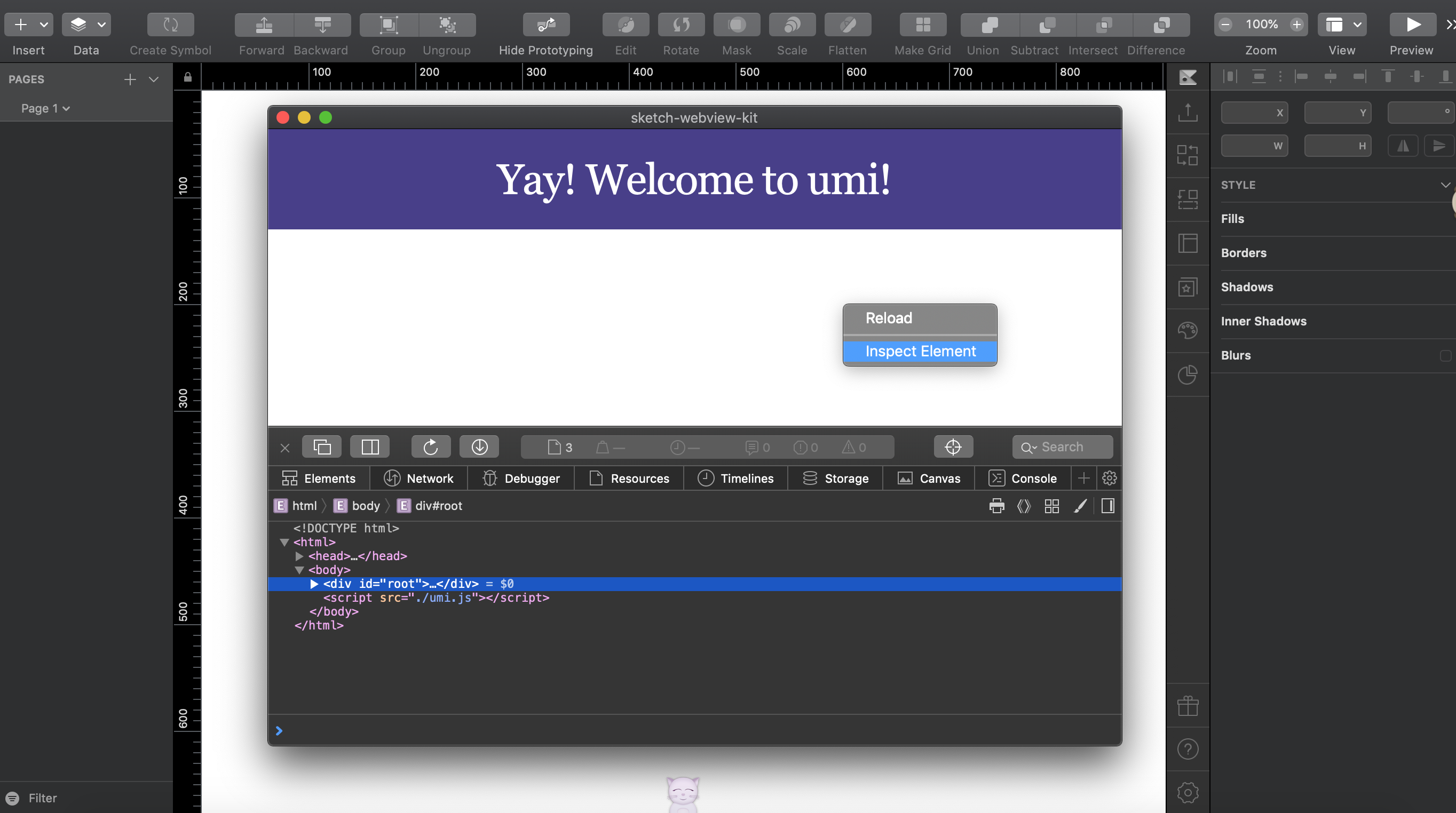Open the Data dropdown arrow
This screenshot has width=1456, height=813.
click(102, 25)
